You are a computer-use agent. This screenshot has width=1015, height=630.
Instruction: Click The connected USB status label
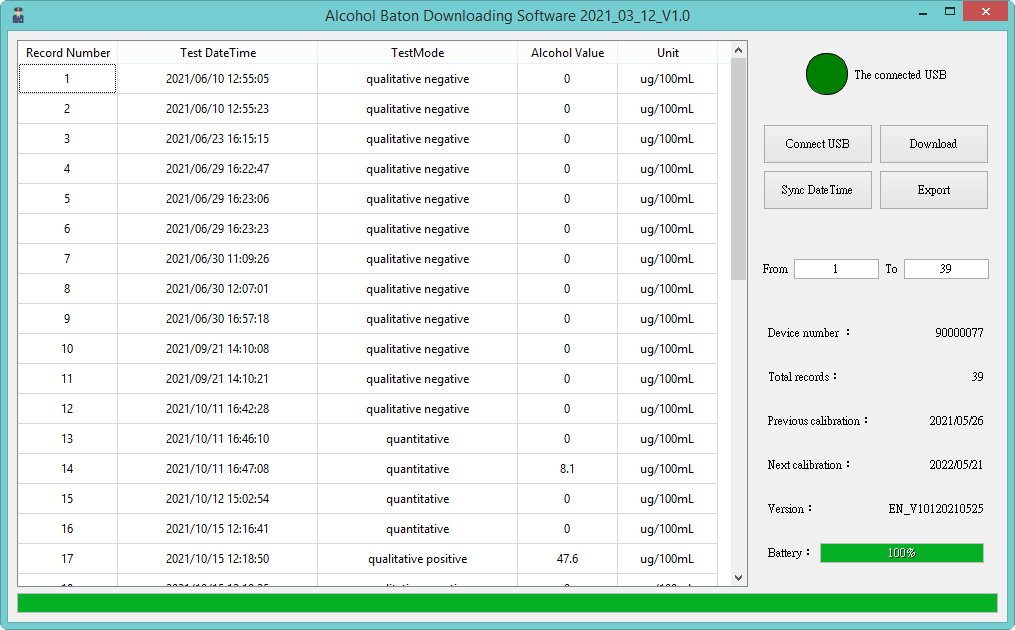[900, 75]
